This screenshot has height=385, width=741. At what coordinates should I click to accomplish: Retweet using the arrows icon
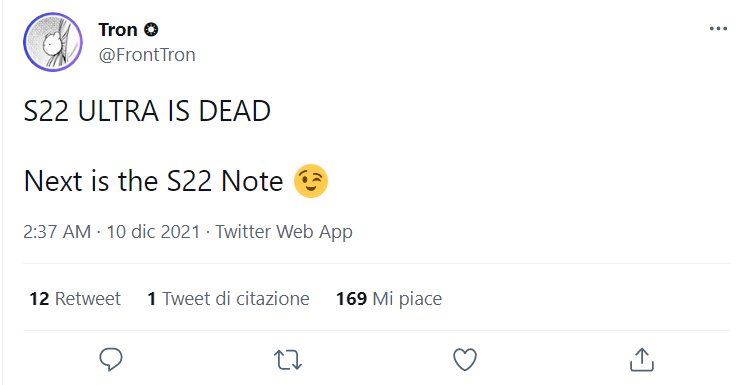(x=288, y=359)
